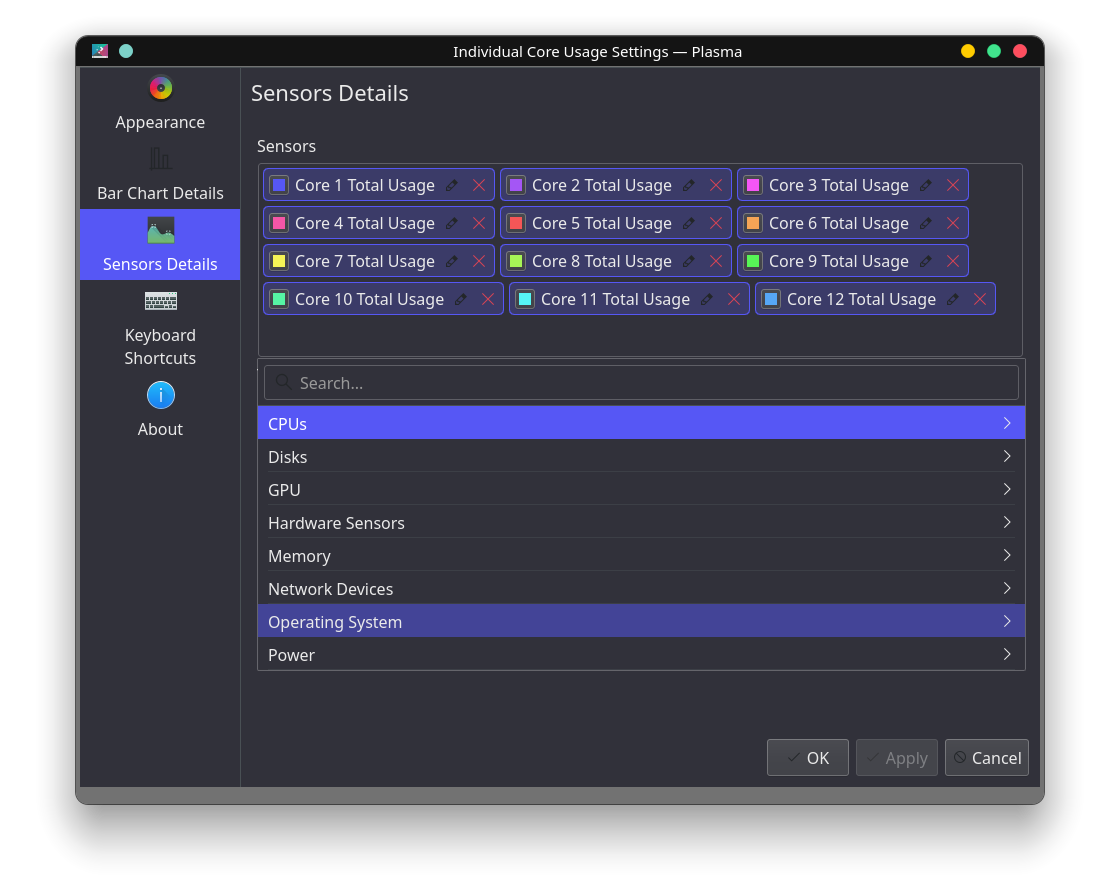
Task: Expand the GPU sensor category
Action: [x=640, y=489]
